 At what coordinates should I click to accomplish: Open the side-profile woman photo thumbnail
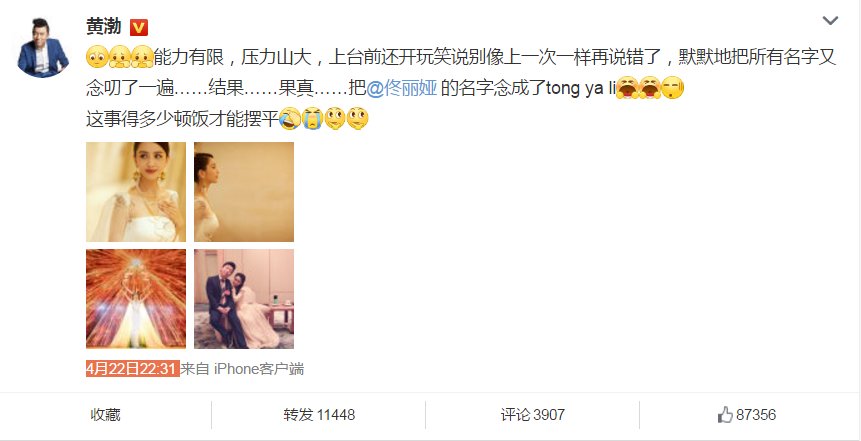pos(244,192)
